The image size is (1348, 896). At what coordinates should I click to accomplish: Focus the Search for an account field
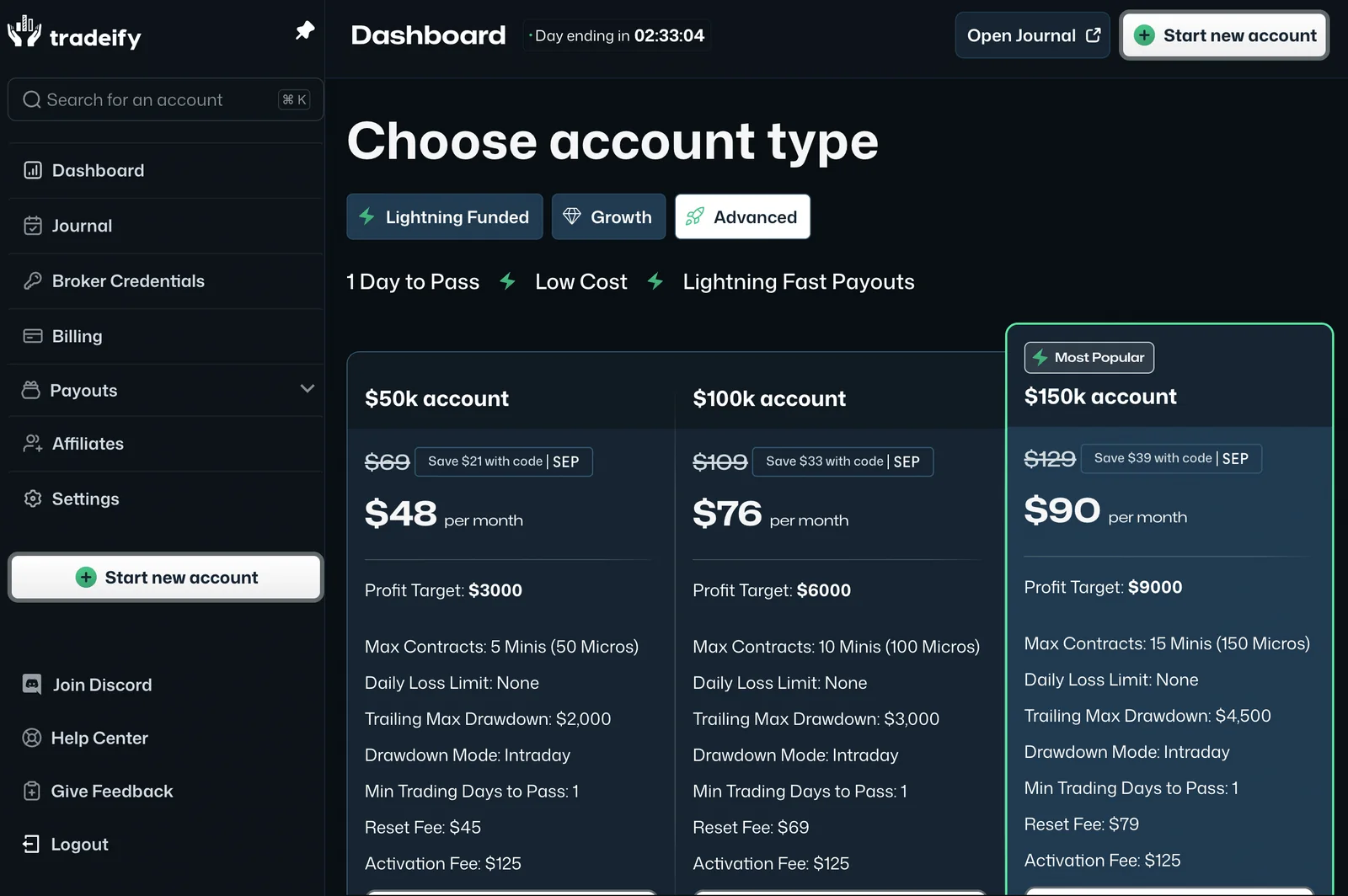(166, 99)
